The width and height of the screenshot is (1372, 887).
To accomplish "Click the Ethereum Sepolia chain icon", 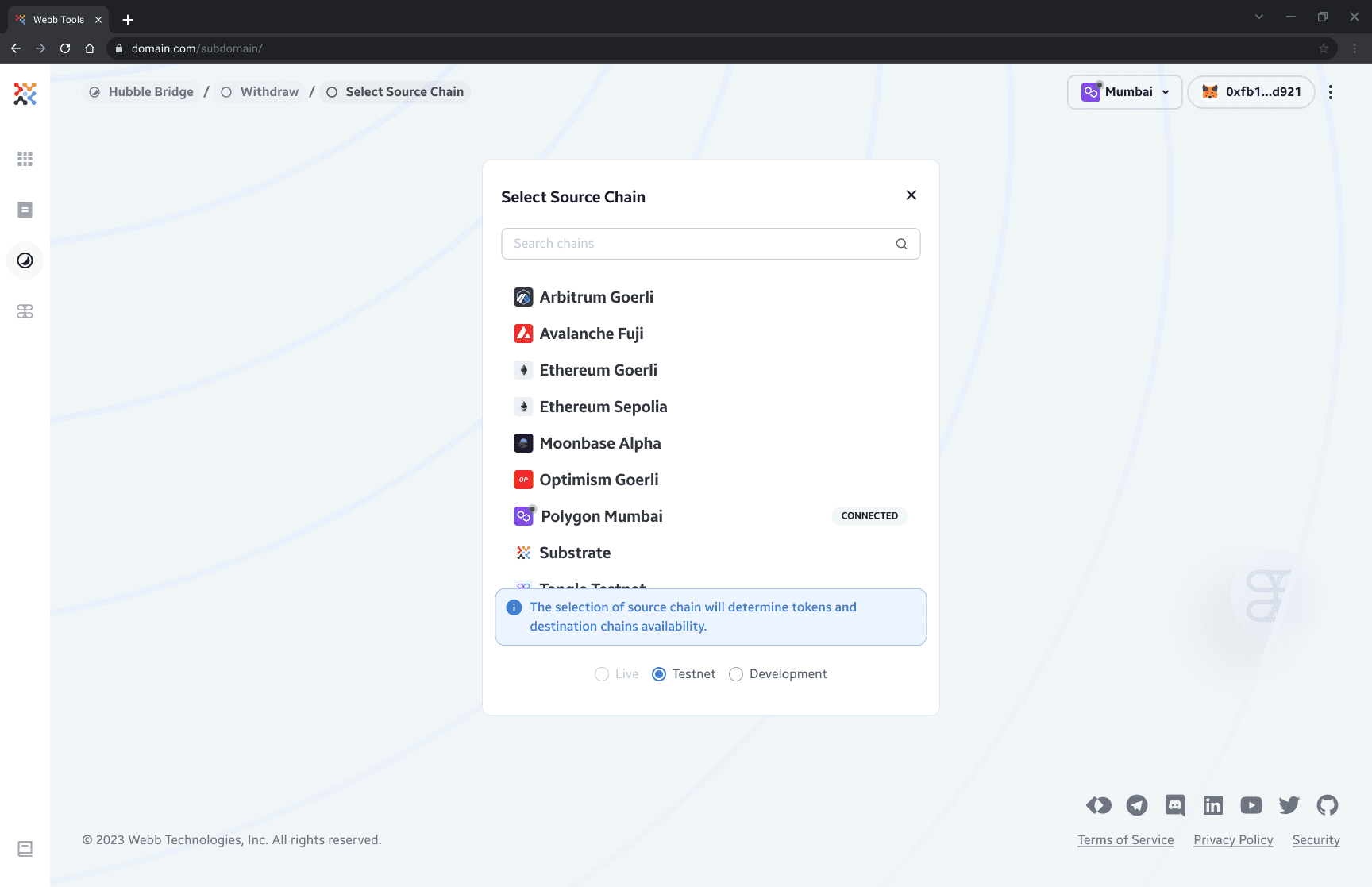I will pyautogui.click(x=523, y=407).
